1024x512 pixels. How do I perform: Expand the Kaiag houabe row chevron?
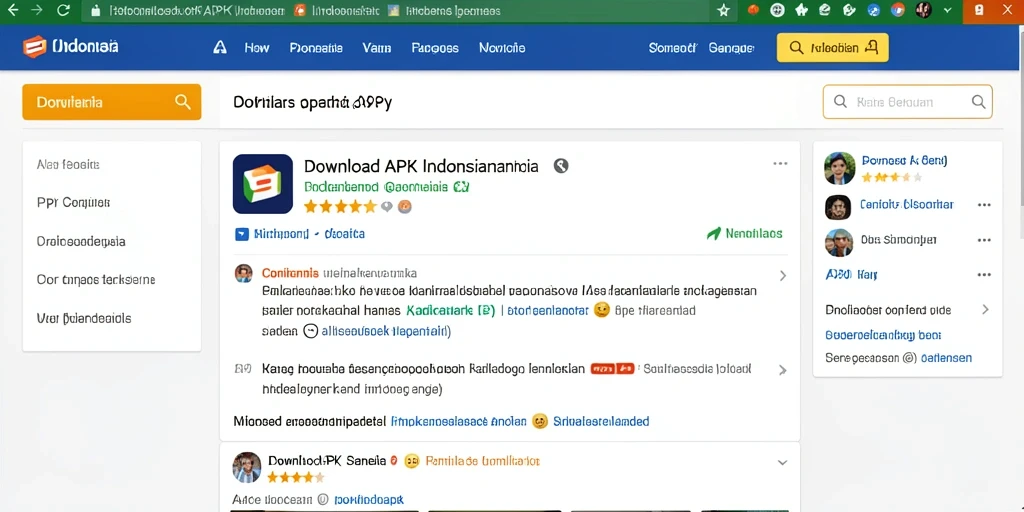click(x=783, y=370)
